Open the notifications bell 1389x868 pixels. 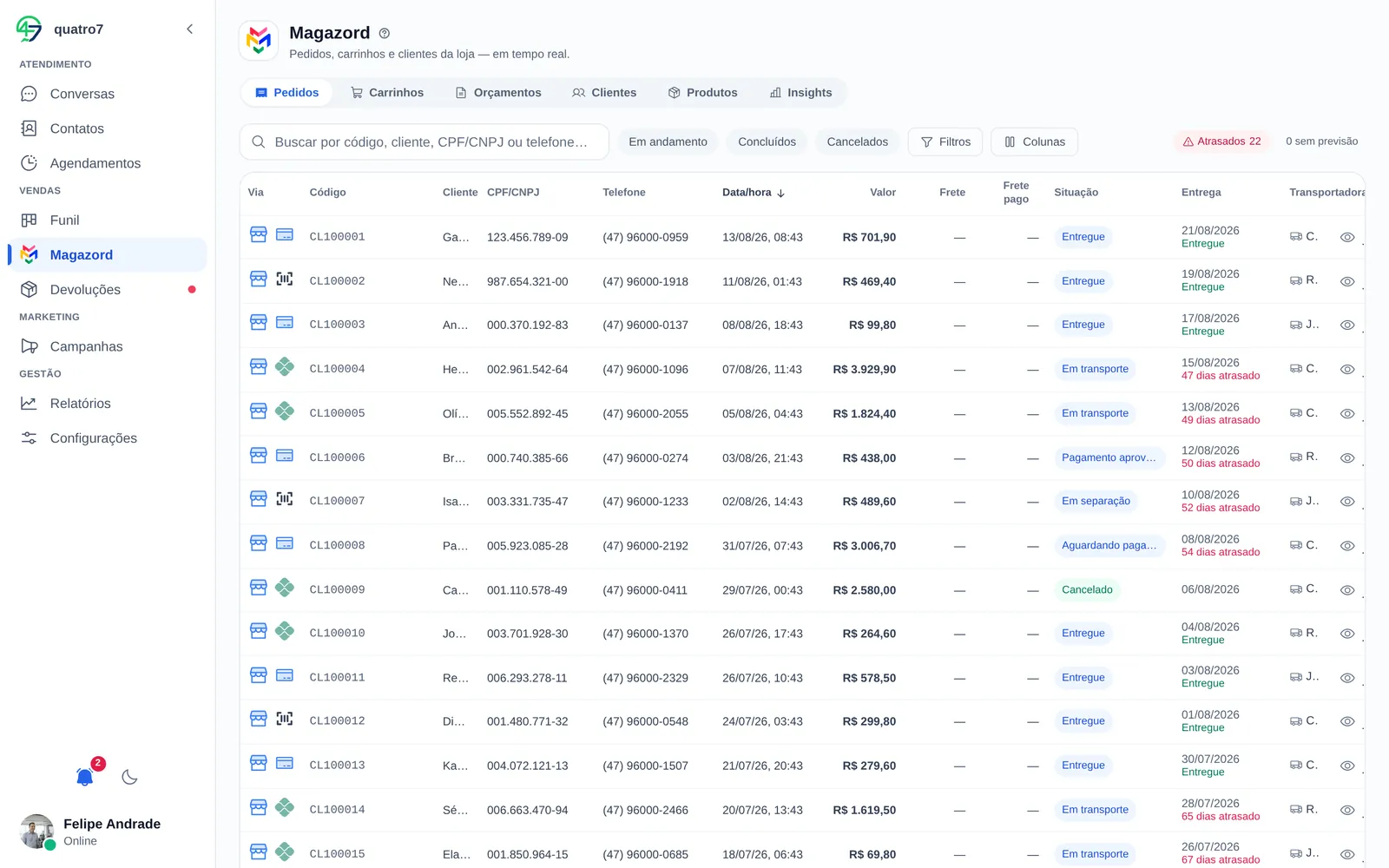(85, 777)
